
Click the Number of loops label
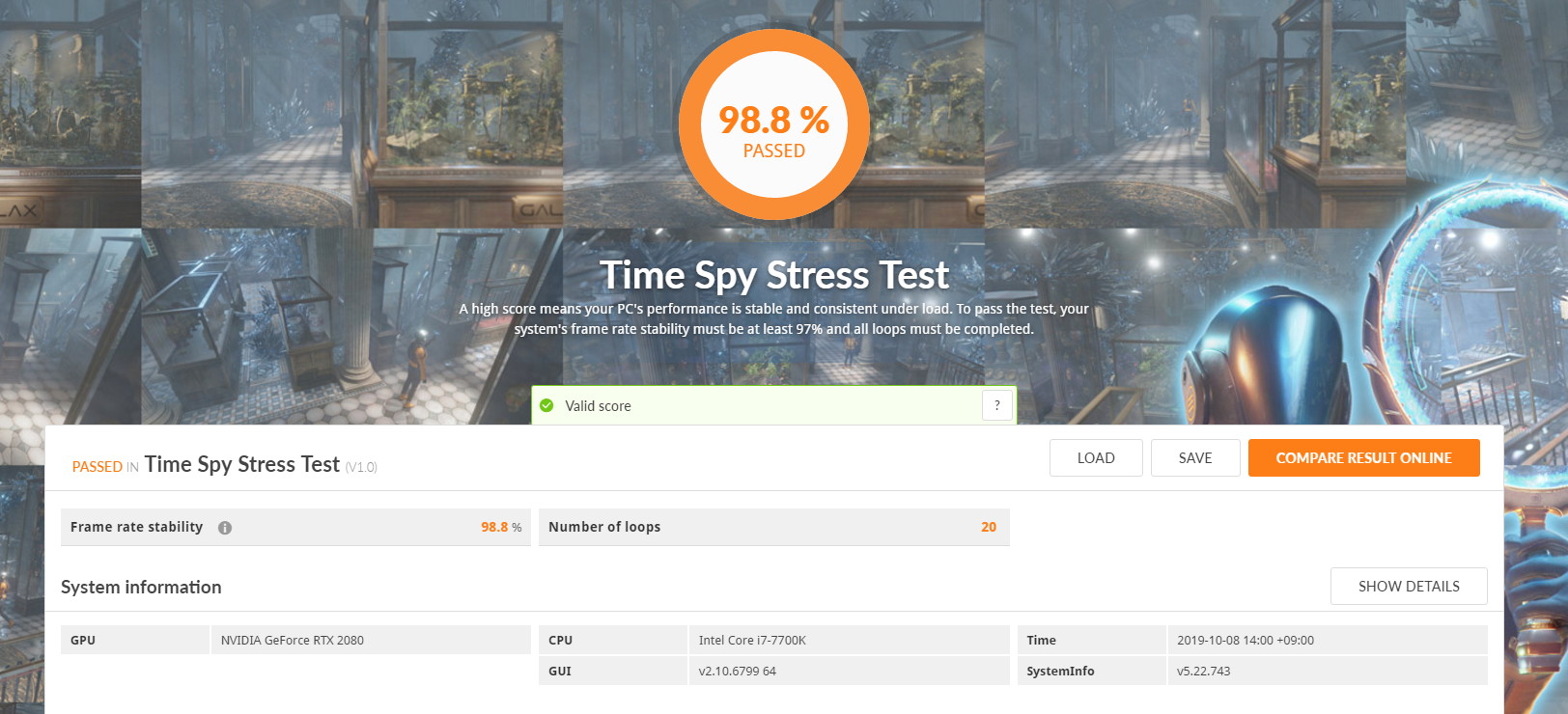604,527
